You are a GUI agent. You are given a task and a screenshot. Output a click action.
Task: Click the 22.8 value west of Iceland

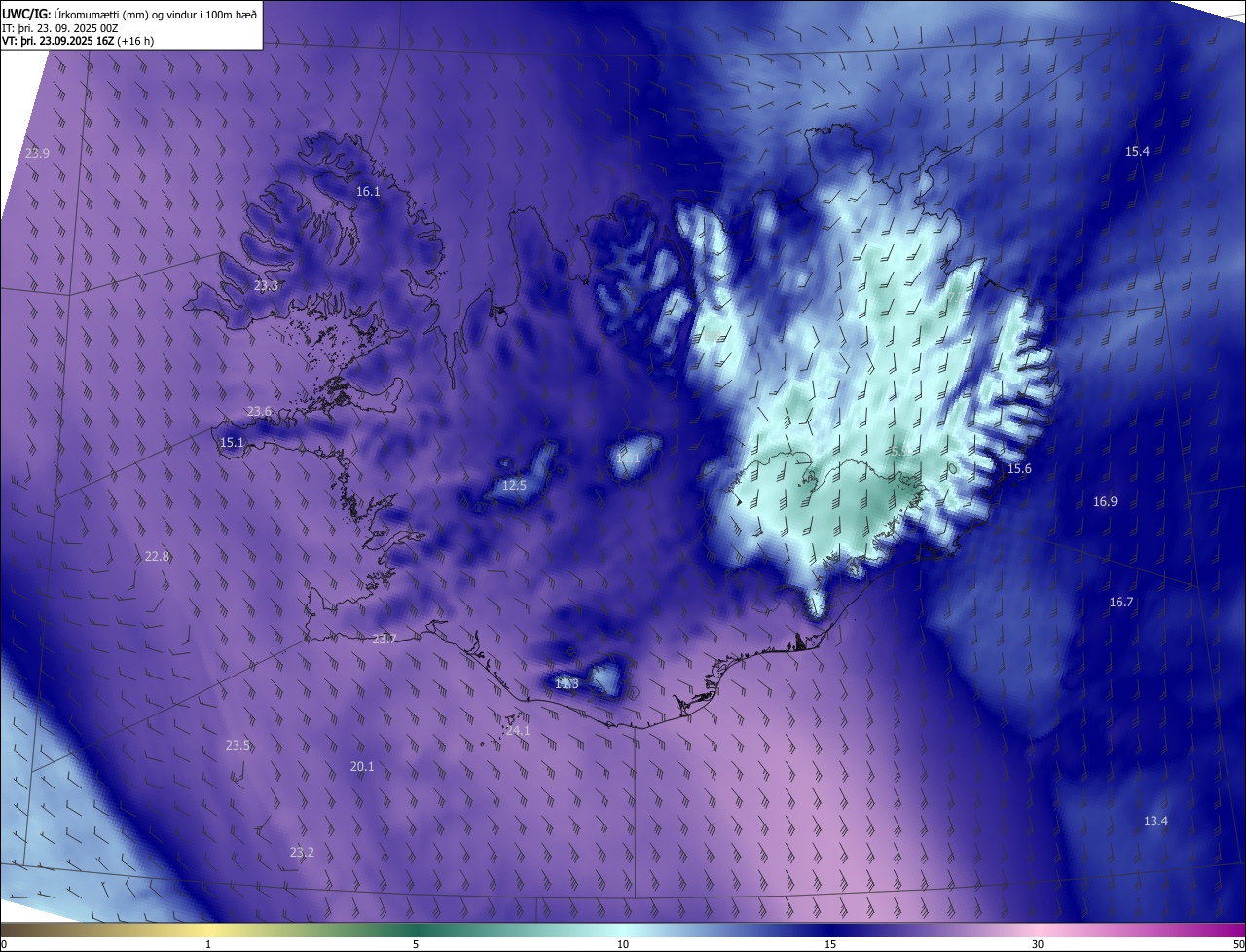click(x=157, y=556)
